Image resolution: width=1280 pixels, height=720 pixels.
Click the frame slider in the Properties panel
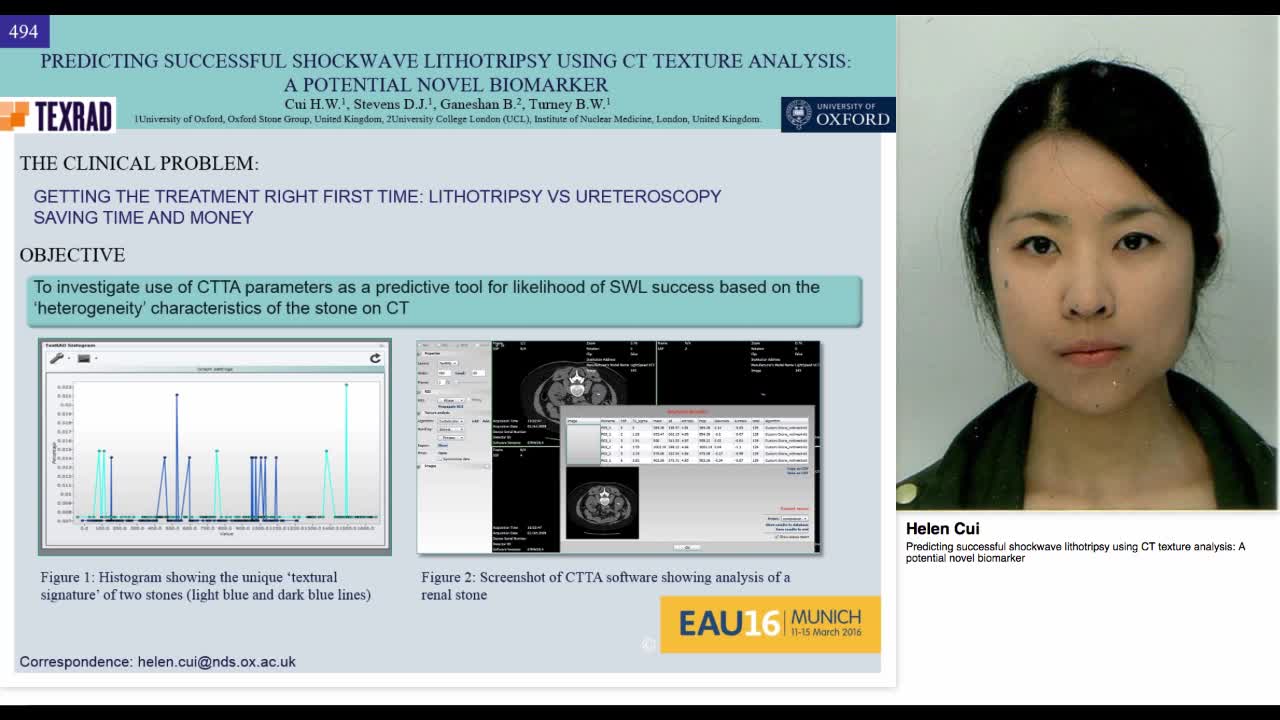click(x=466, y=382)
